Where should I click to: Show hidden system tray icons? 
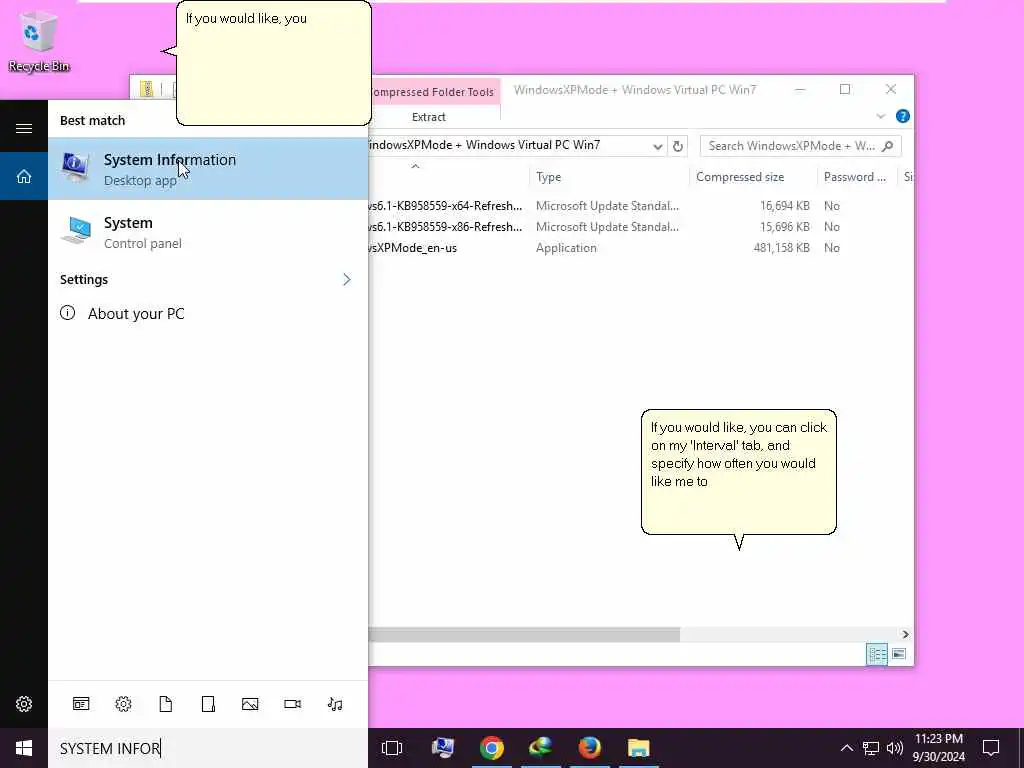[846, 748]
